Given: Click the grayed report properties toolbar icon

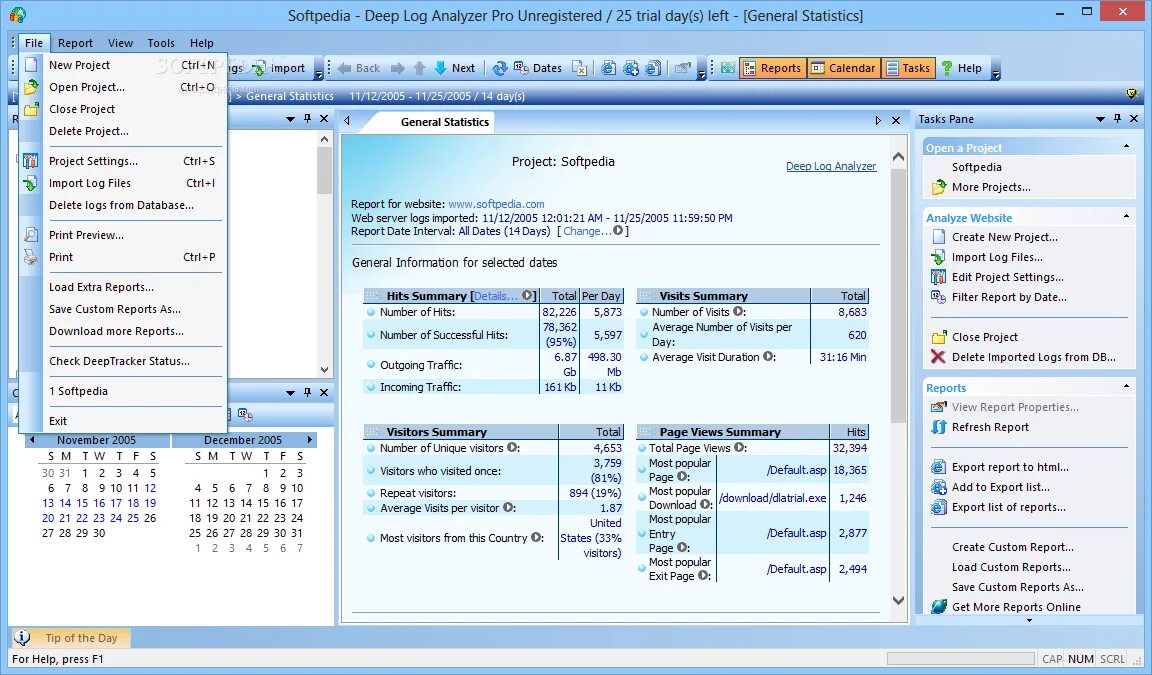Looking at the screenshot, I should click(x=683, y=68).
